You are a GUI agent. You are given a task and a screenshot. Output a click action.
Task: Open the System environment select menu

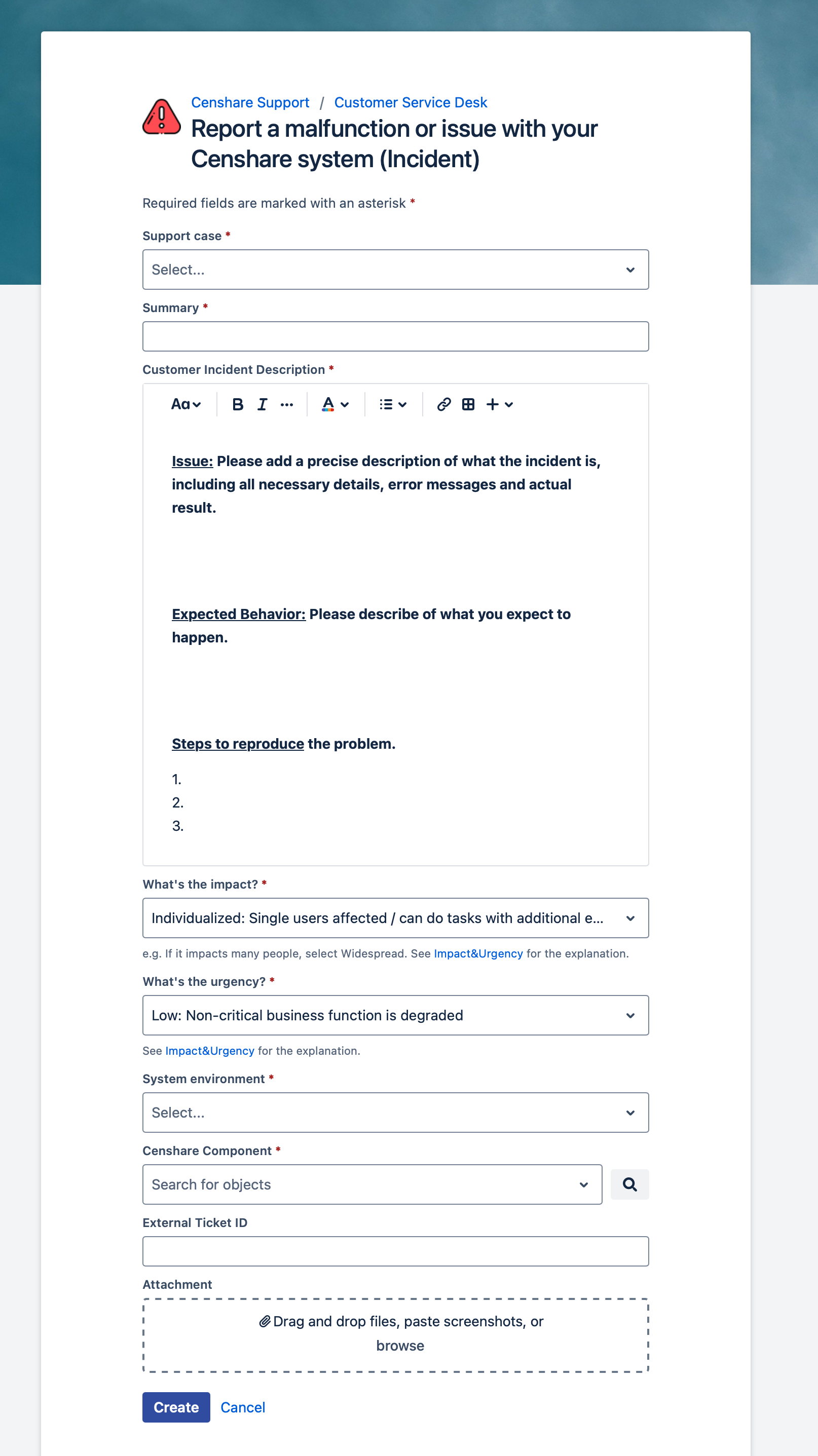point(396,1113)
